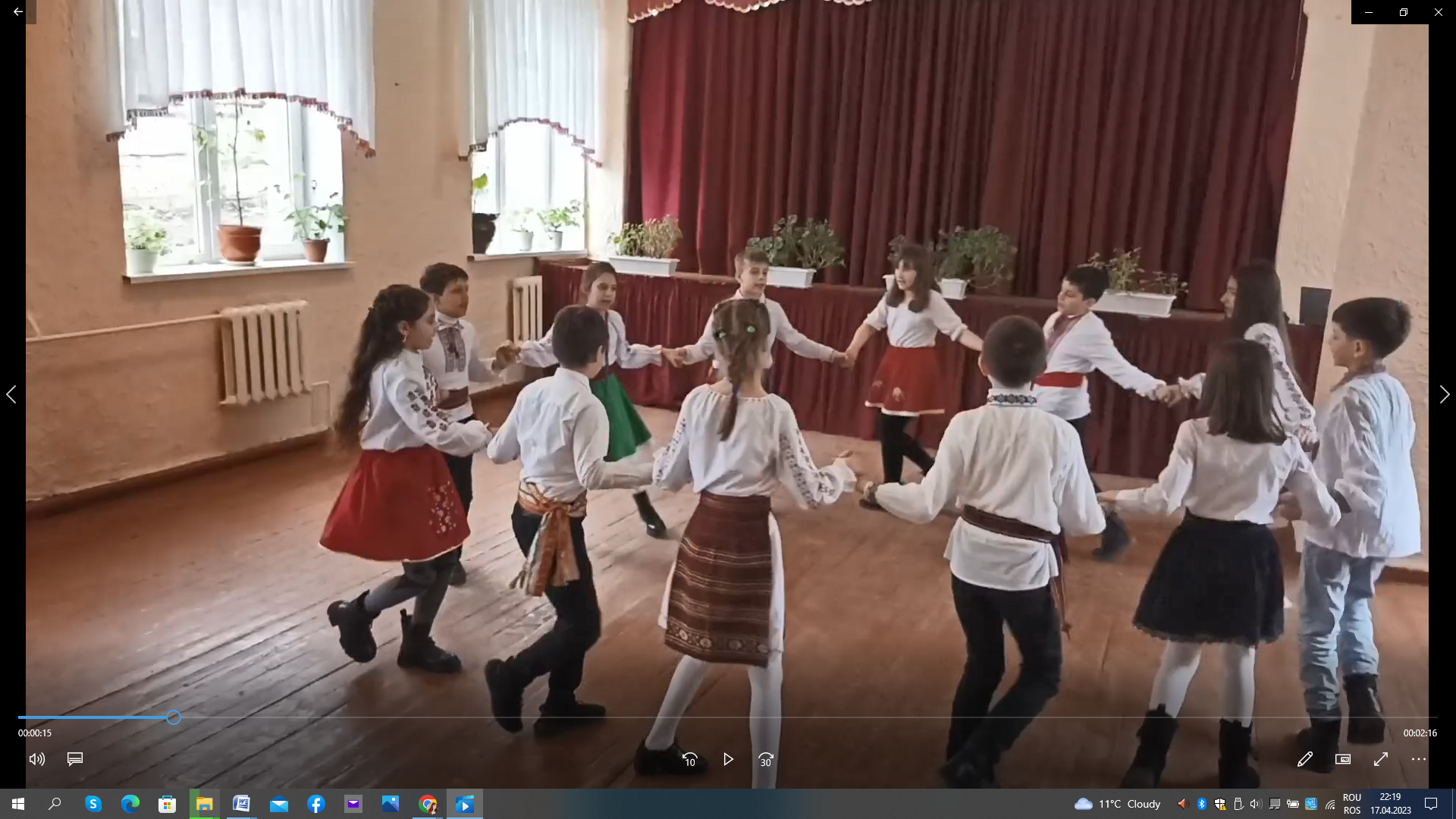Viewport: 1456px width, 819px height.
Task: Open the more options ellipsis menu
Action: pyautogui.click(x=1419, y=759)
